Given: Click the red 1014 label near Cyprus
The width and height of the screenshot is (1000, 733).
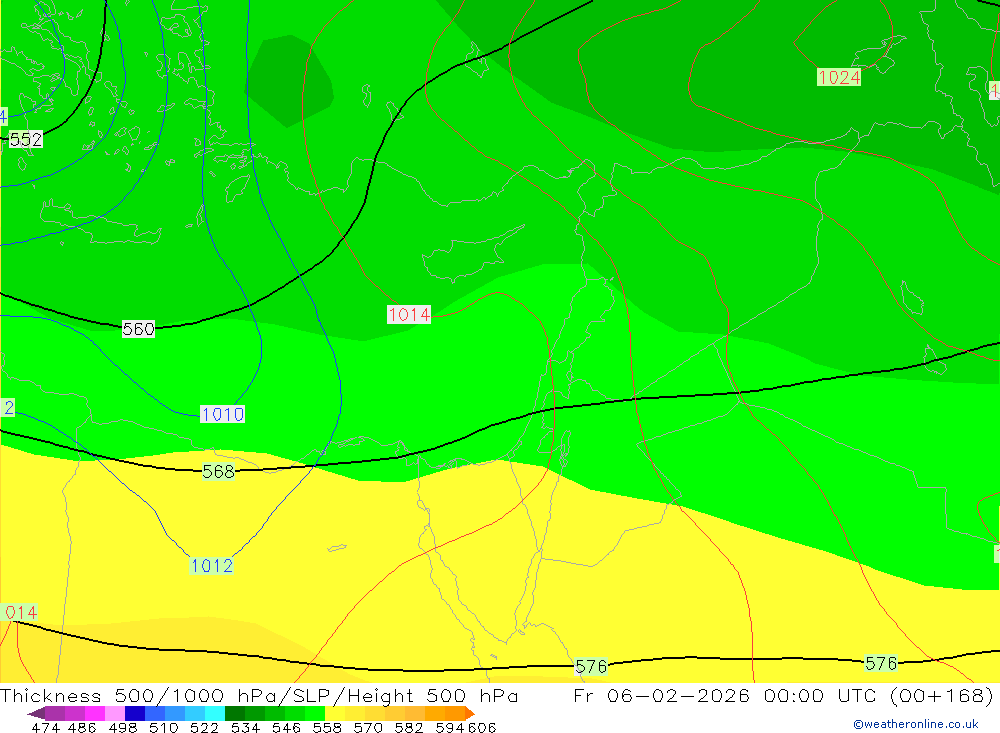Looking at the screenshot, I should 409,315.
